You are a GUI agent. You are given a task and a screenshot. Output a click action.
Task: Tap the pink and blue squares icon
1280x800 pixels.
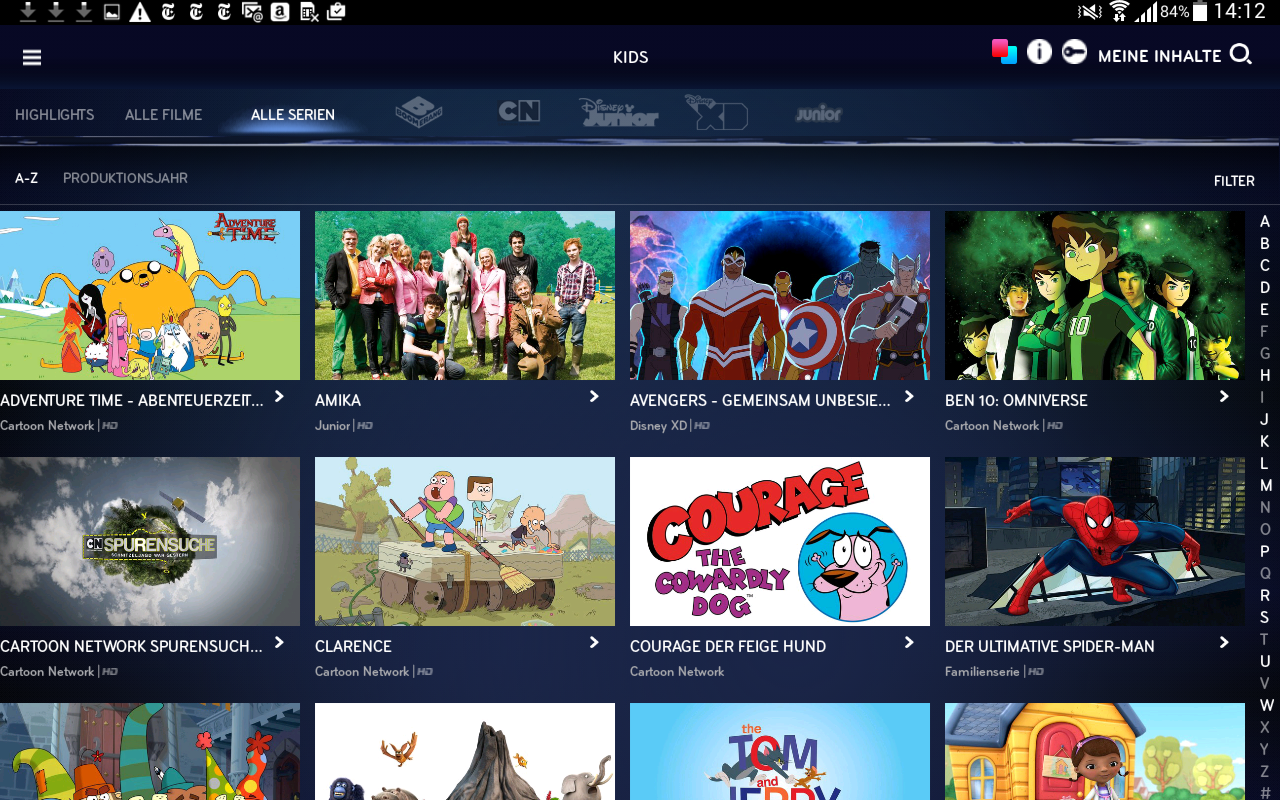[x=1004, y=51]
